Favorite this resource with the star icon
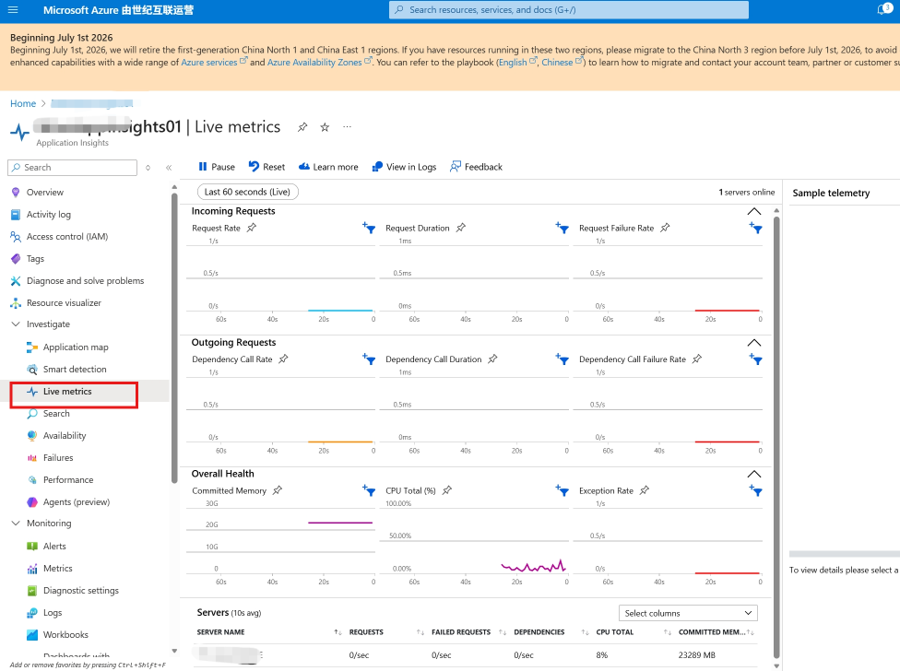 click(325, 127)
